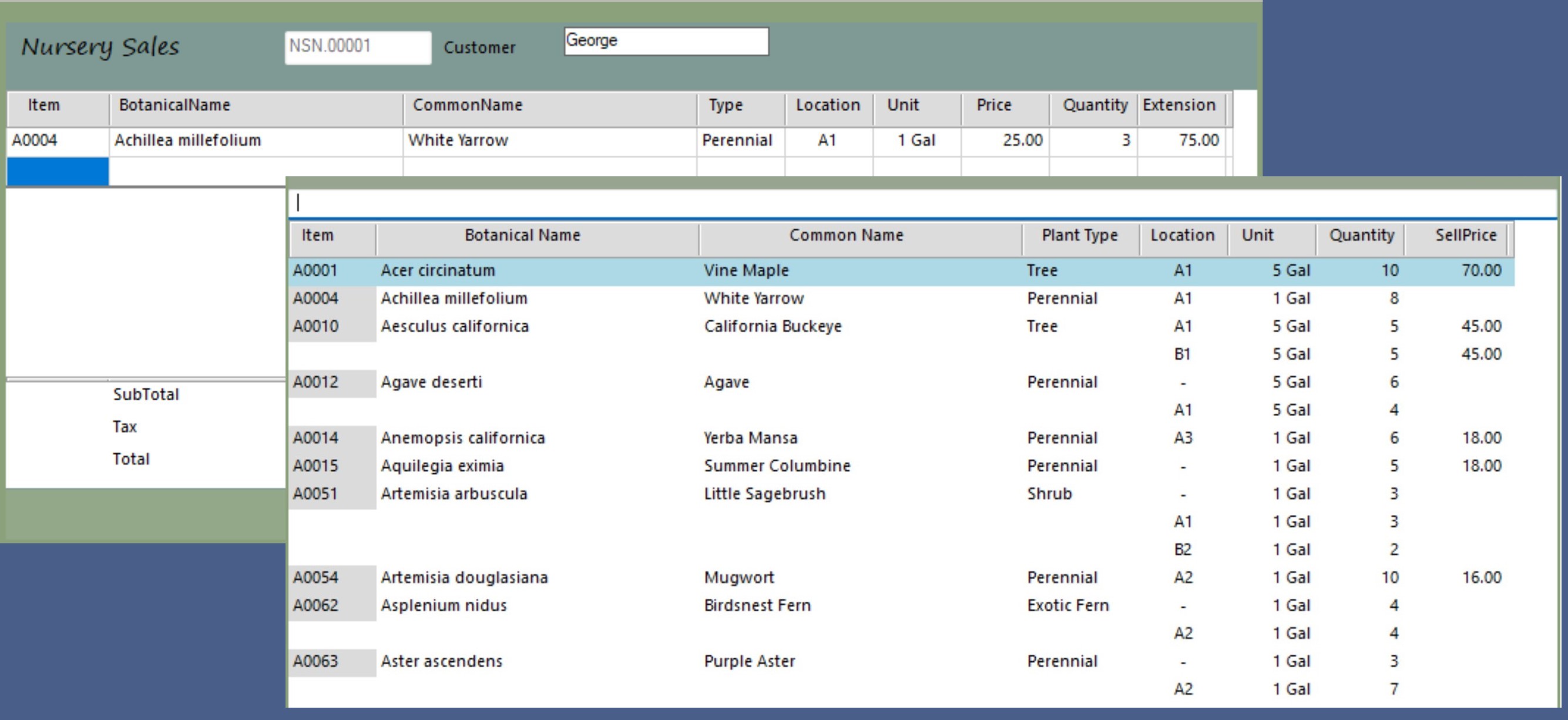Viewport: 1568px width, 720px height.
Task: Click the Customer name field containing George
Action: click(666, 41)
